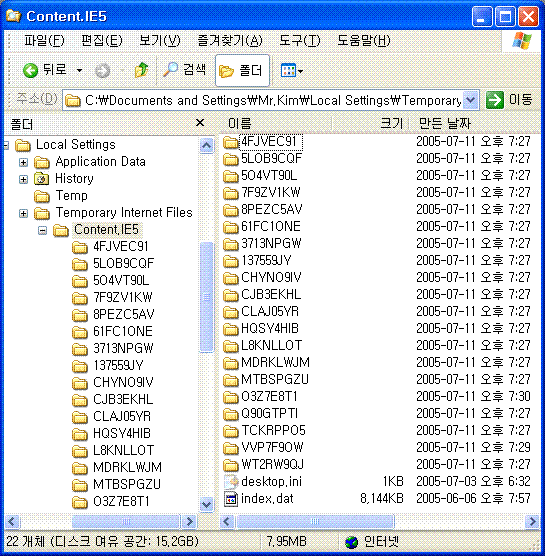Viewport: 545px width, 556px height.
Task: Select CLAJ05YR folder icon in file list
Action: tap(230, 312)
